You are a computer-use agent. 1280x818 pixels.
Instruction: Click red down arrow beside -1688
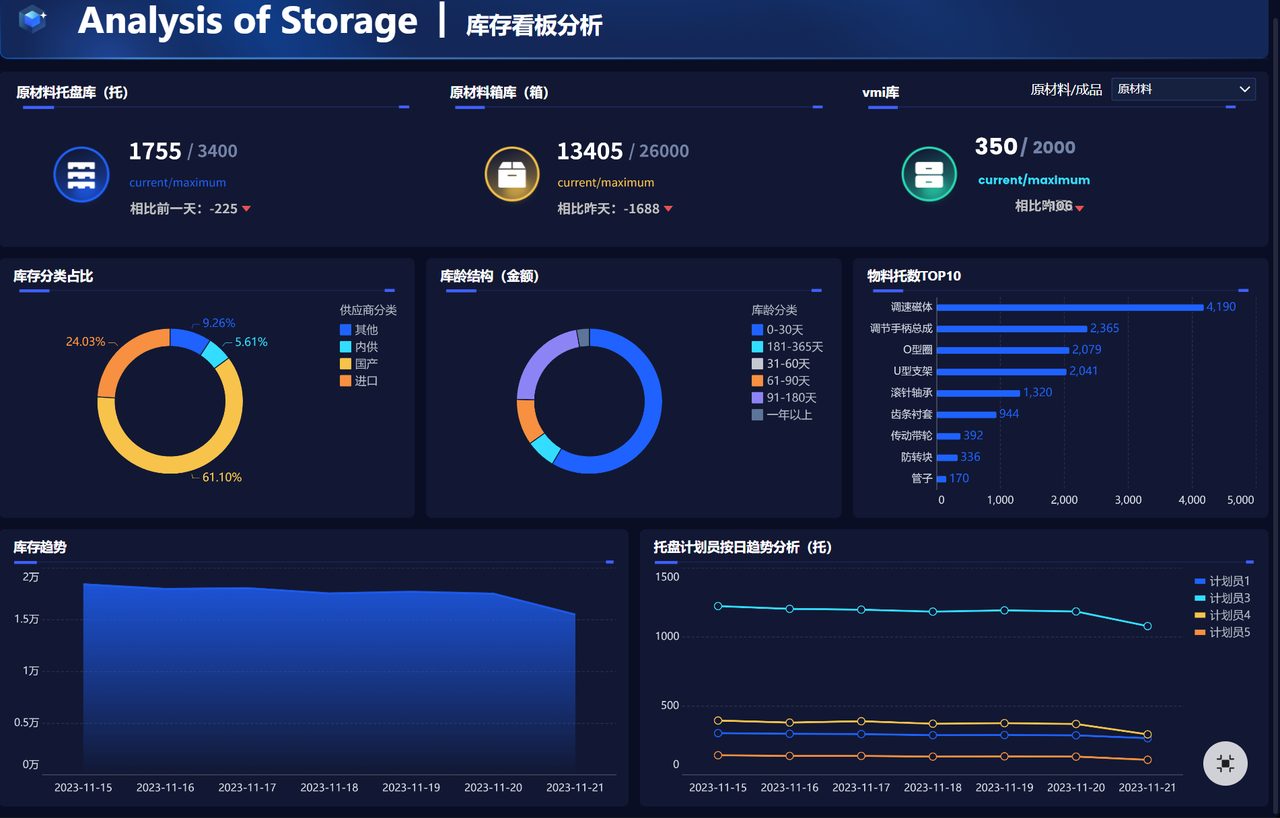668,209
